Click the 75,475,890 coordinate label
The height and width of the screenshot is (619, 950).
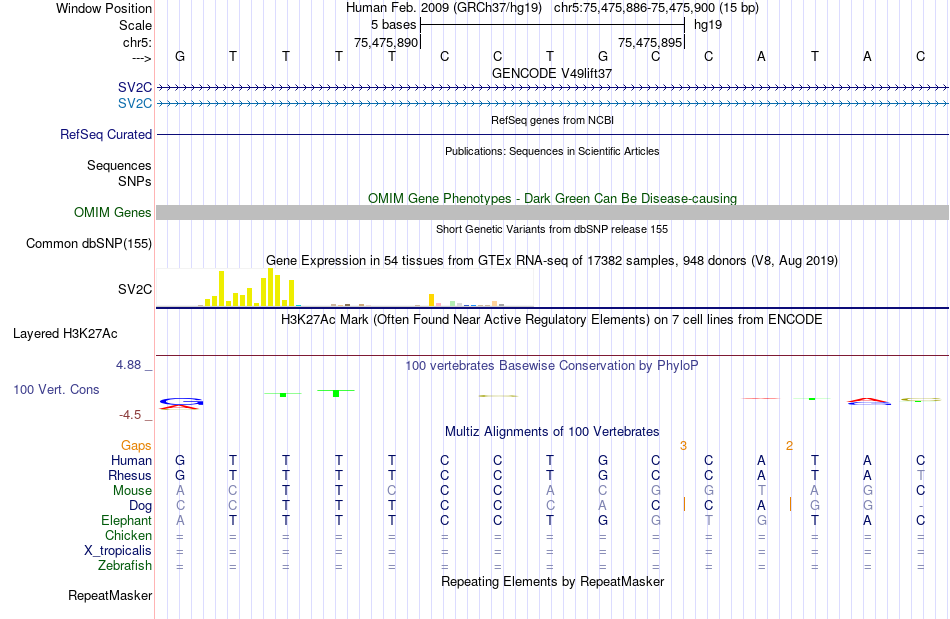point(386,42)
